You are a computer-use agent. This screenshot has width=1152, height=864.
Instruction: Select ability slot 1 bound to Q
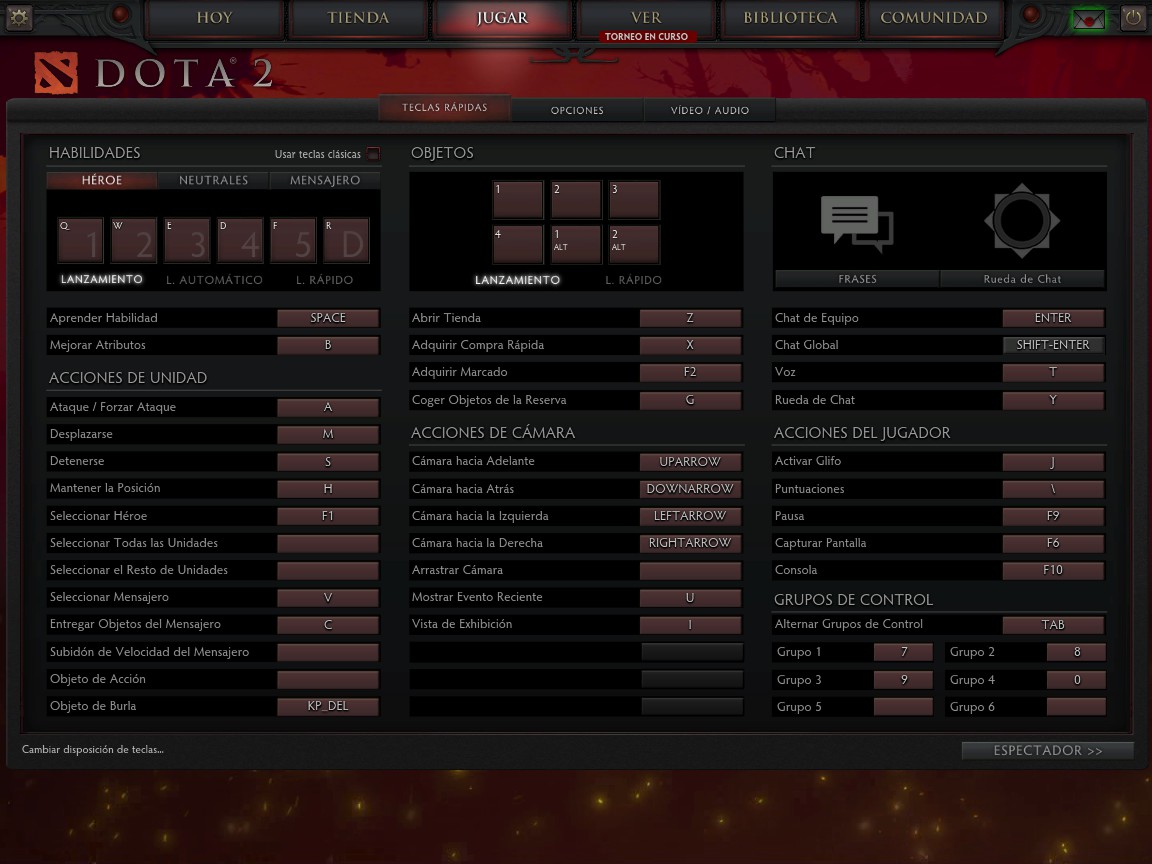(80, 240)
